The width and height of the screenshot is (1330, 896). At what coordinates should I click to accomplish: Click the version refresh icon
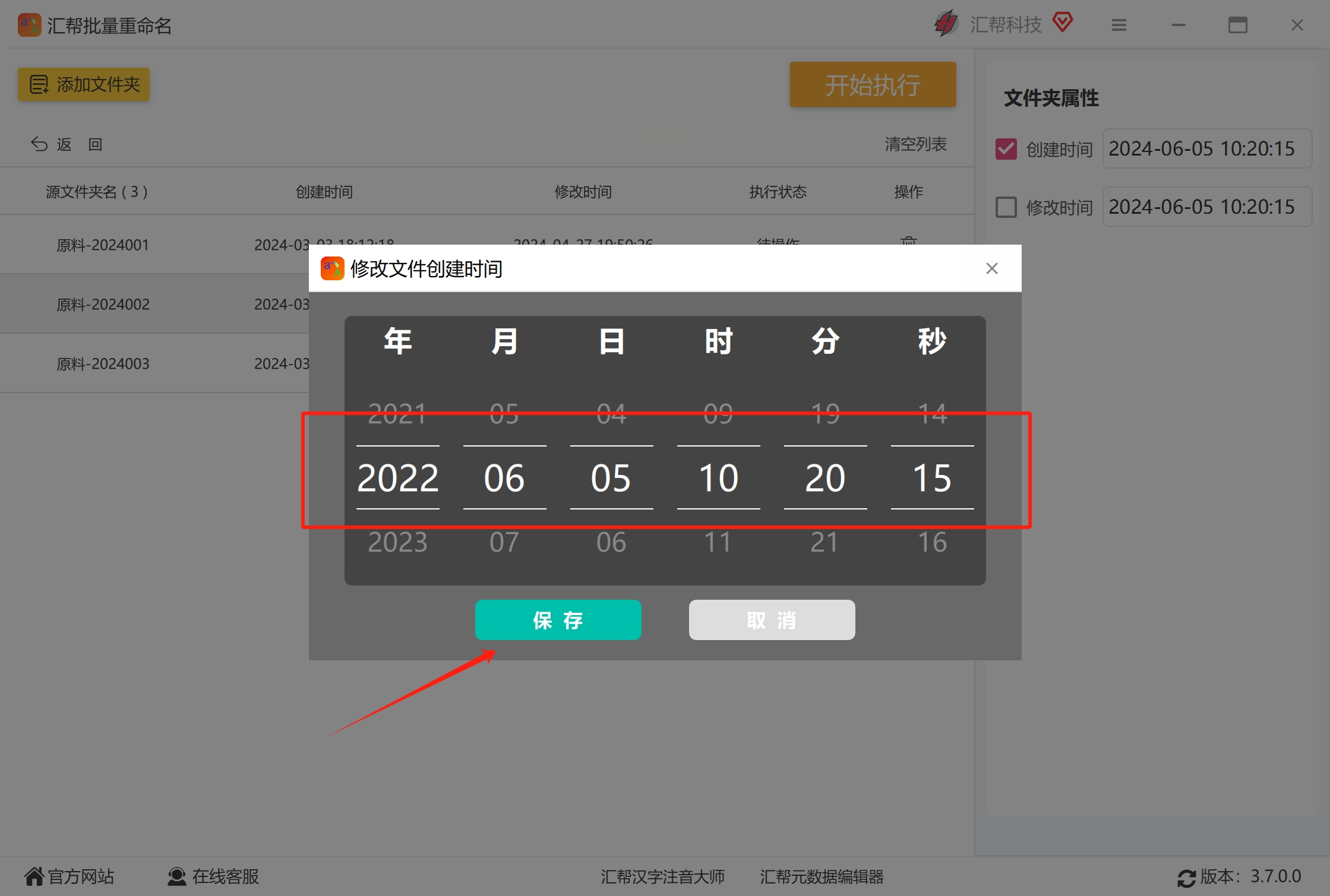coord(1186,878)
